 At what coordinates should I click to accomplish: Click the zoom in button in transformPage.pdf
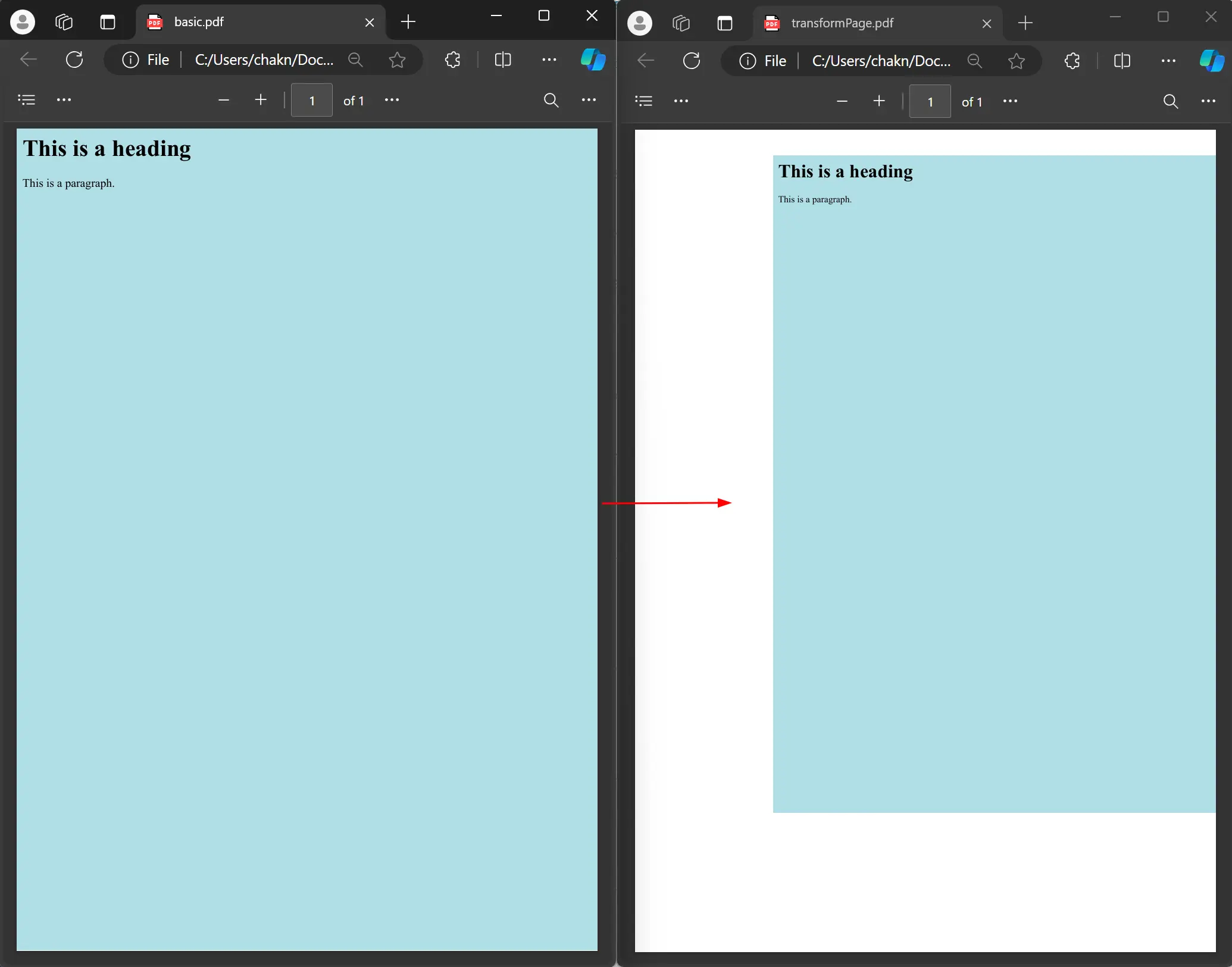879,101
